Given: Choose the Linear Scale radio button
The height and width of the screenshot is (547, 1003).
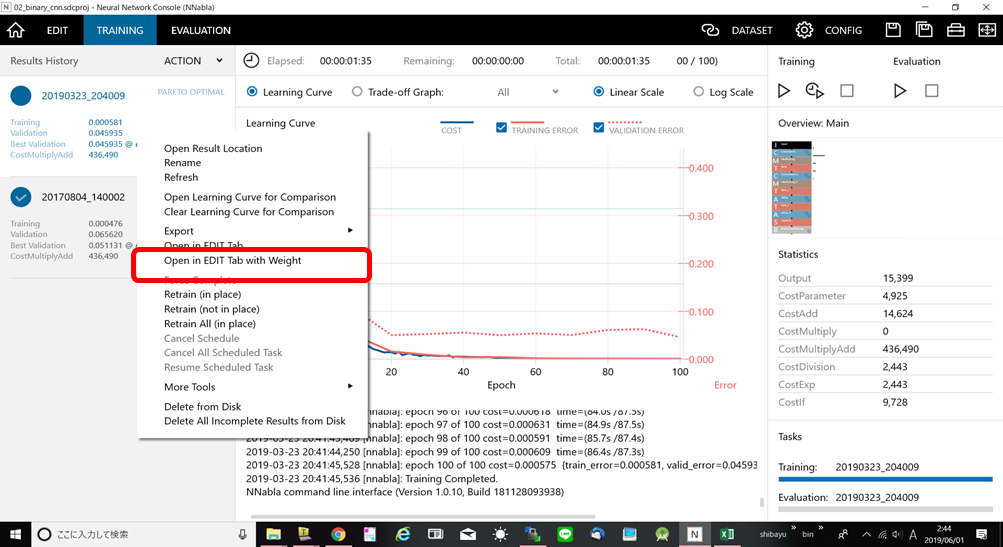Looking at the screenshot, I should click(x=599, y=91).
